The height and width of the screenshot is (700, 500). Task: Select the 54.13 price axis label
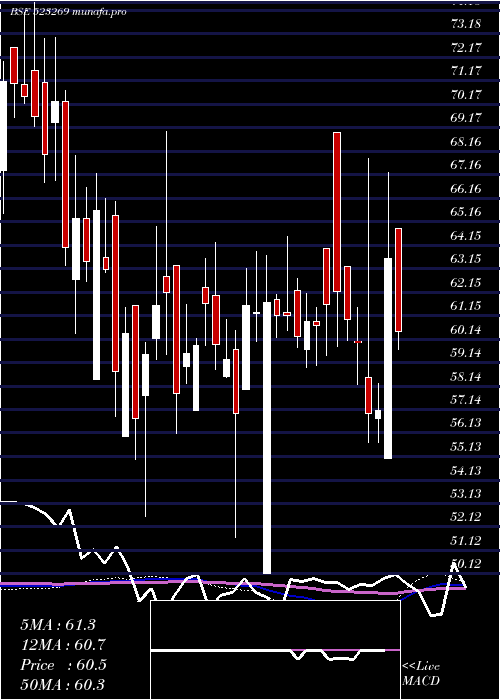466,471
